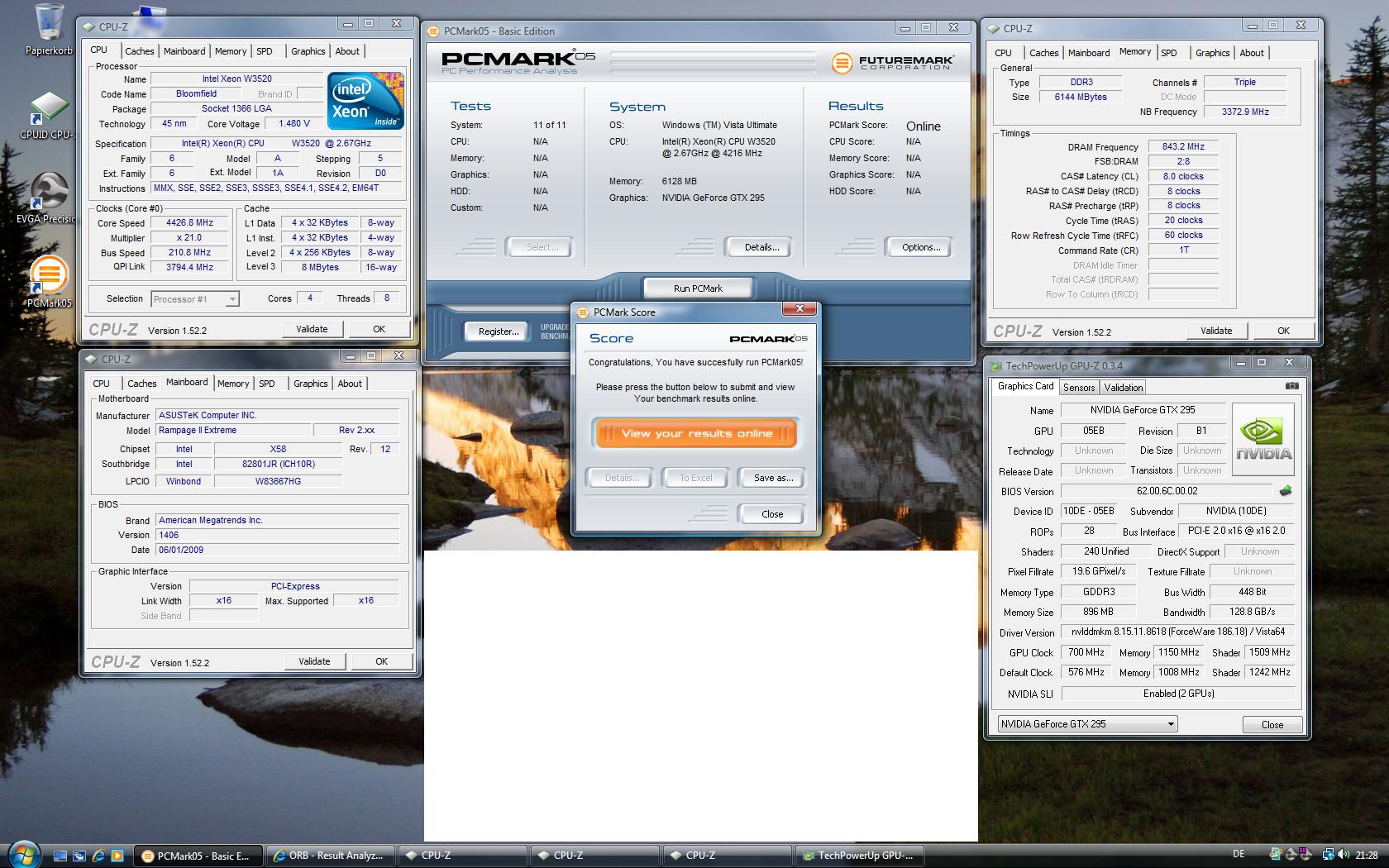Click the CAS# Latency 8.0 clocks value
The image size is (1389, 868).
tap(1183, 177)
